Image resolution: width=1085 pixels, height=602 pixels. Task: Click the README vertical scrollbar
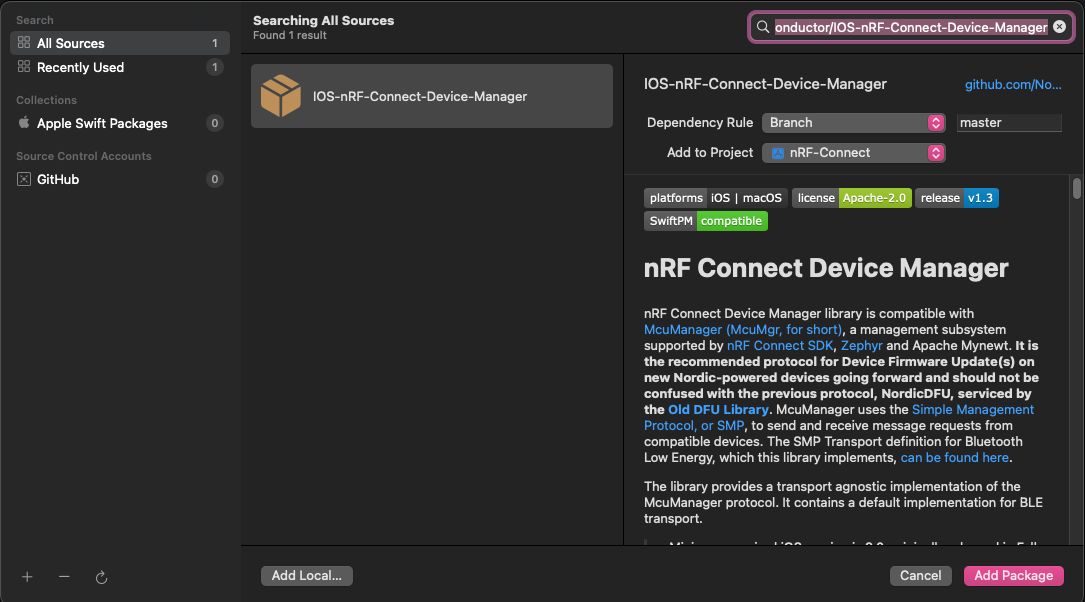point(1077,188)
